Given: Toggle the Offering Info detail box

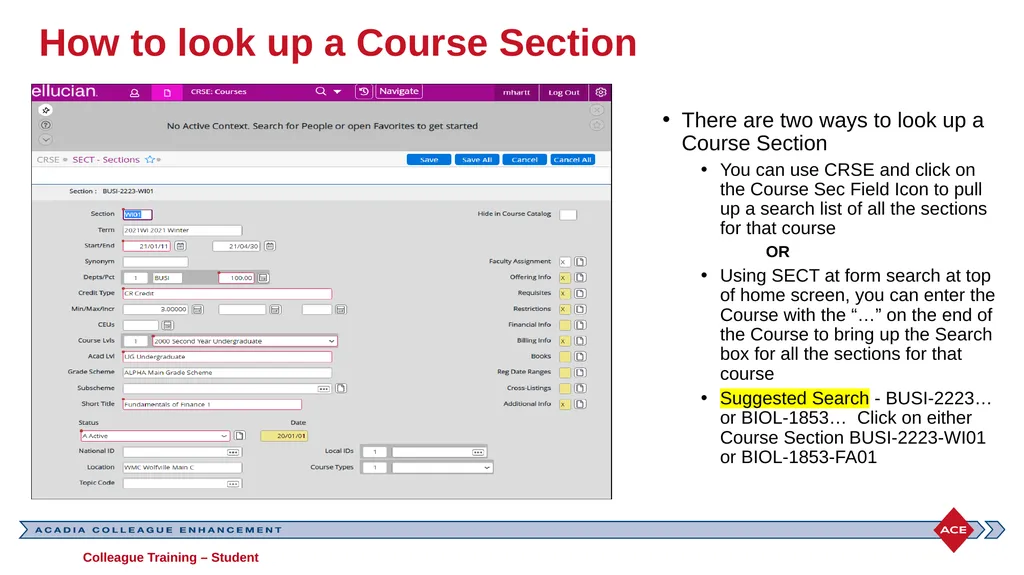Looking at the screenshot, I should pyautogui.click(x=564, y=278).
